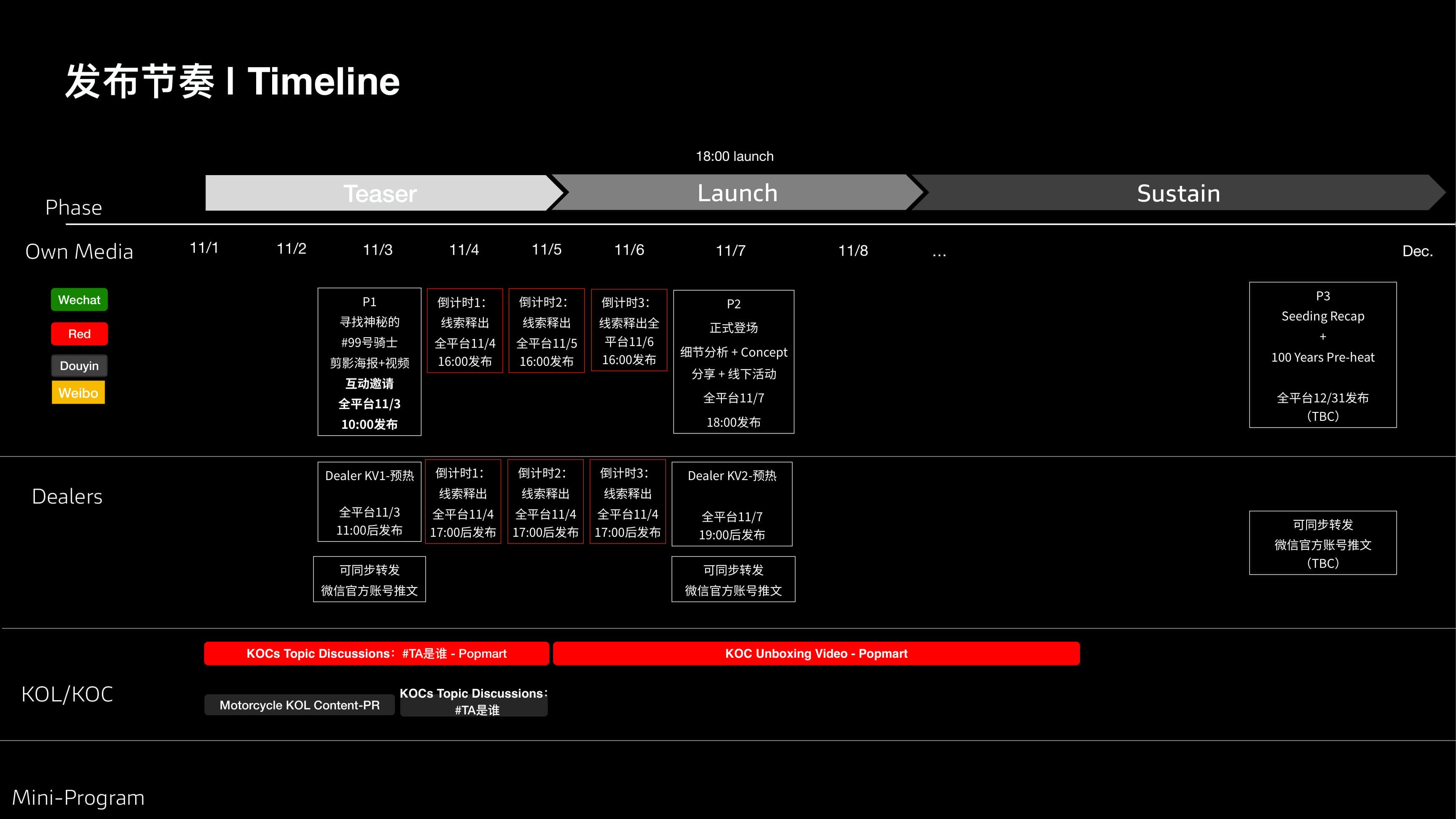Select the 发布节奏 Timeline title
This screenshot has width=1456, height=819.
click(x=232, y=81)
